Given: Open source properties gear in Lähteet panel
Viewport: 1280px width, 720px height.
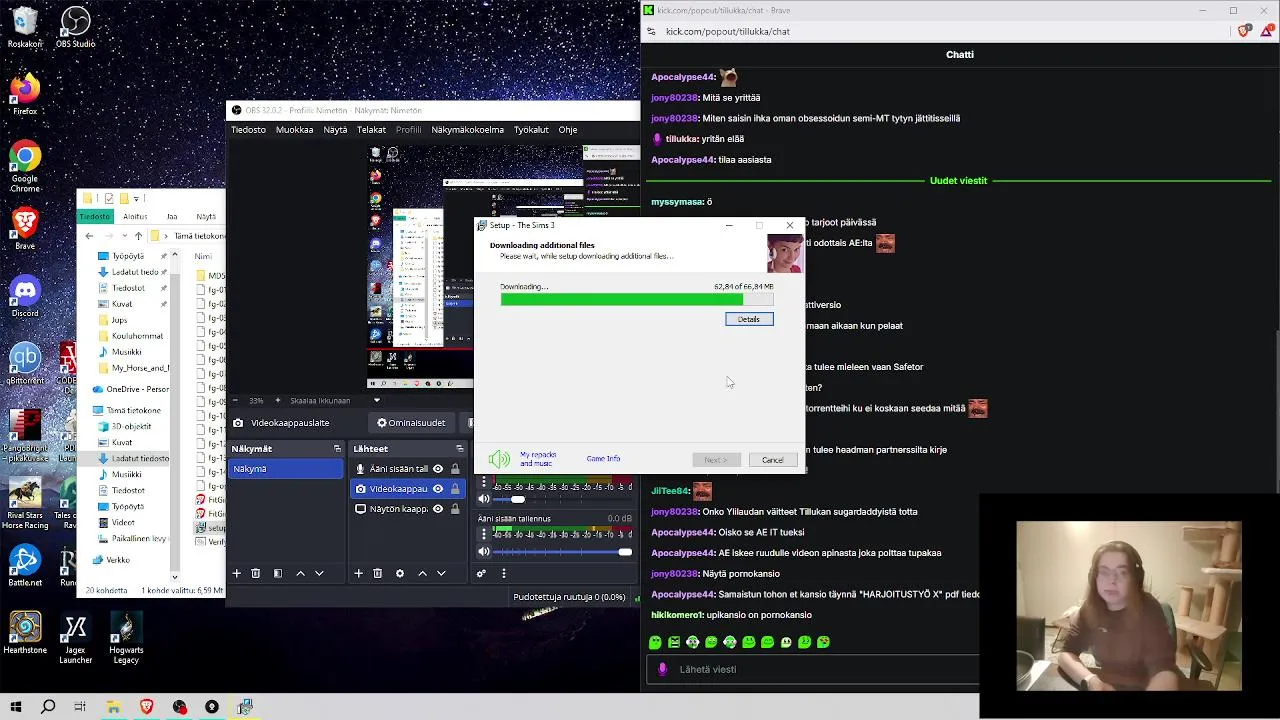Looking at the screenshot, I should tap(400, 573).
